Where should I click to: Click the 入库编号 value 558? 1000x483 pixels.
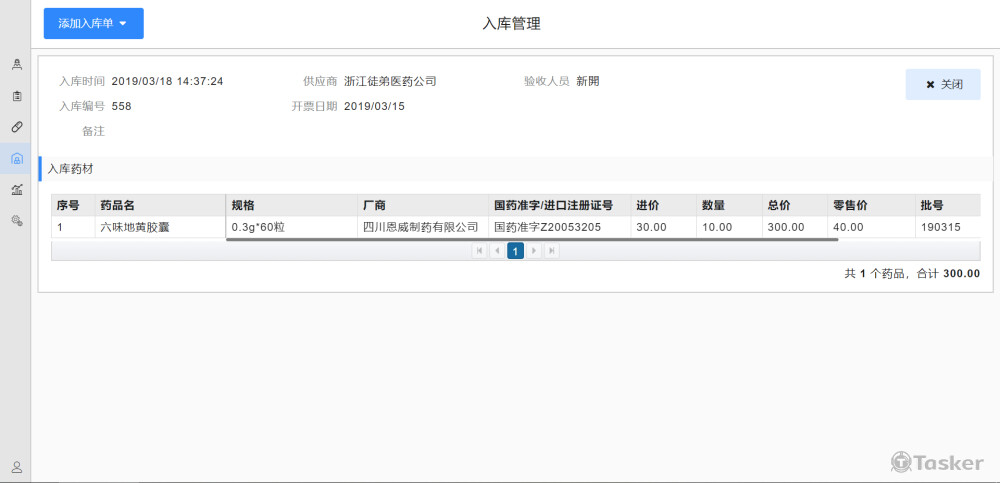coord(121,107)
